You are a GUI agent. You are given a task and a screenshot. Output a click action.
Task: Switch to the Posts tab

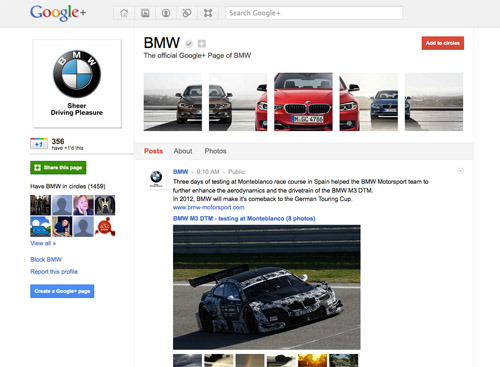point(153,151)
